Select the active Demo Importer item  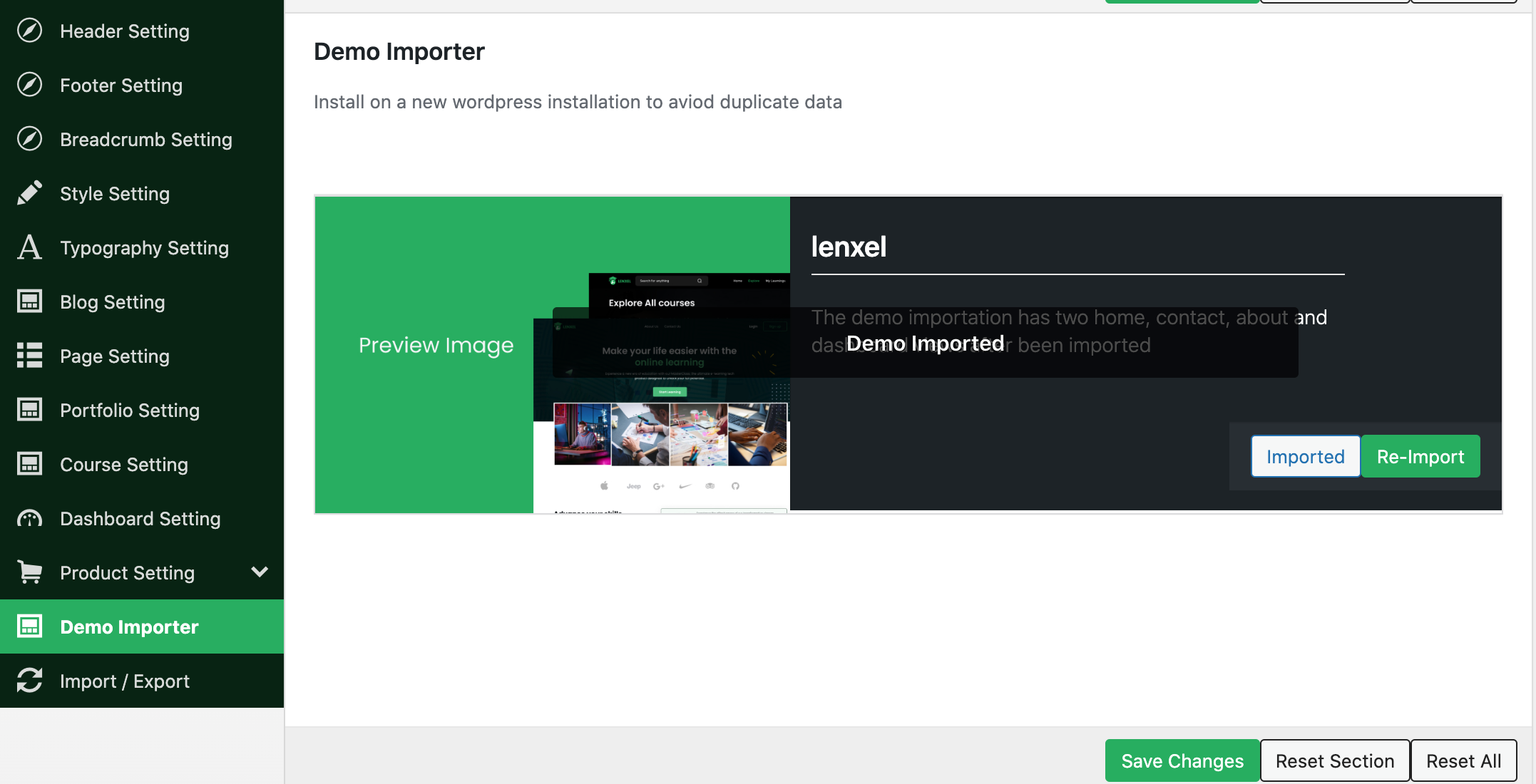click(142, 626)
